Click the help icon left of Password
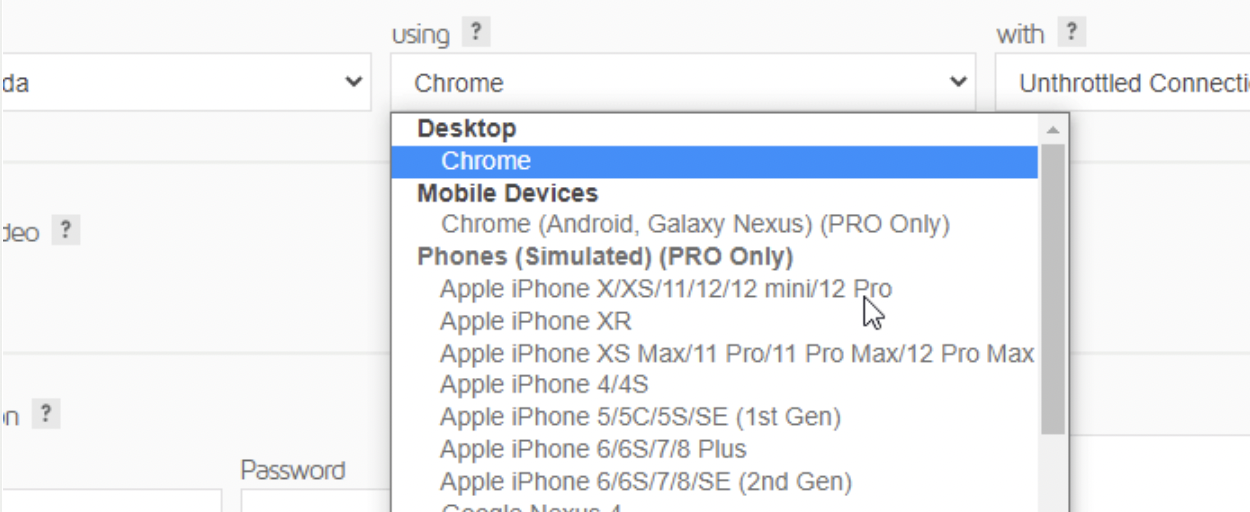This screenshot has height=512, width=1250. pos(46,413)
